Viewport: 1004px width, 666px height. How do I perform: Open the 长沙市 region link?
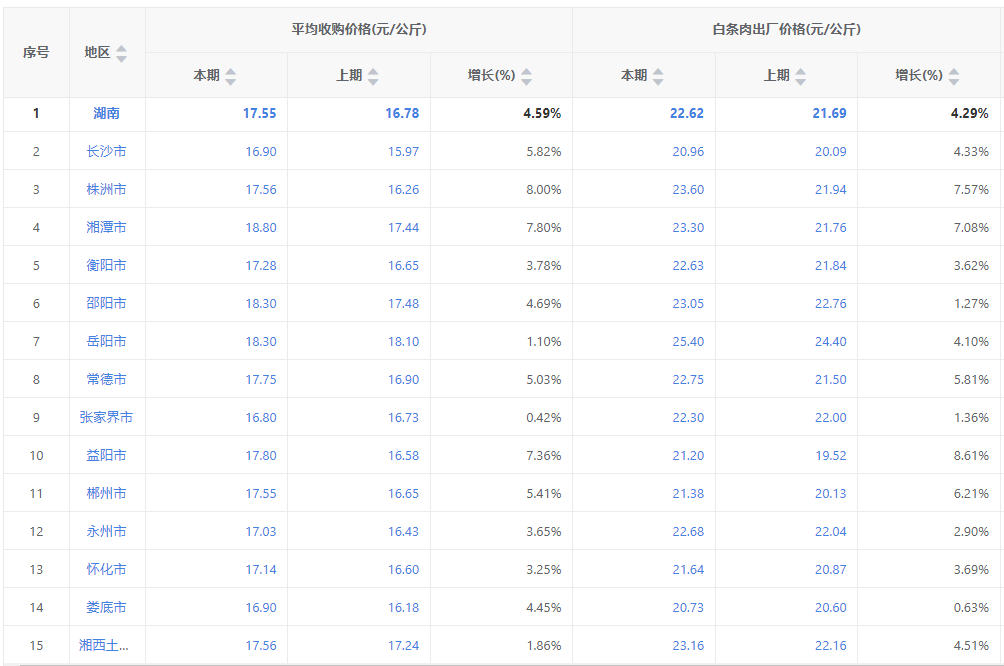[106, 151]
